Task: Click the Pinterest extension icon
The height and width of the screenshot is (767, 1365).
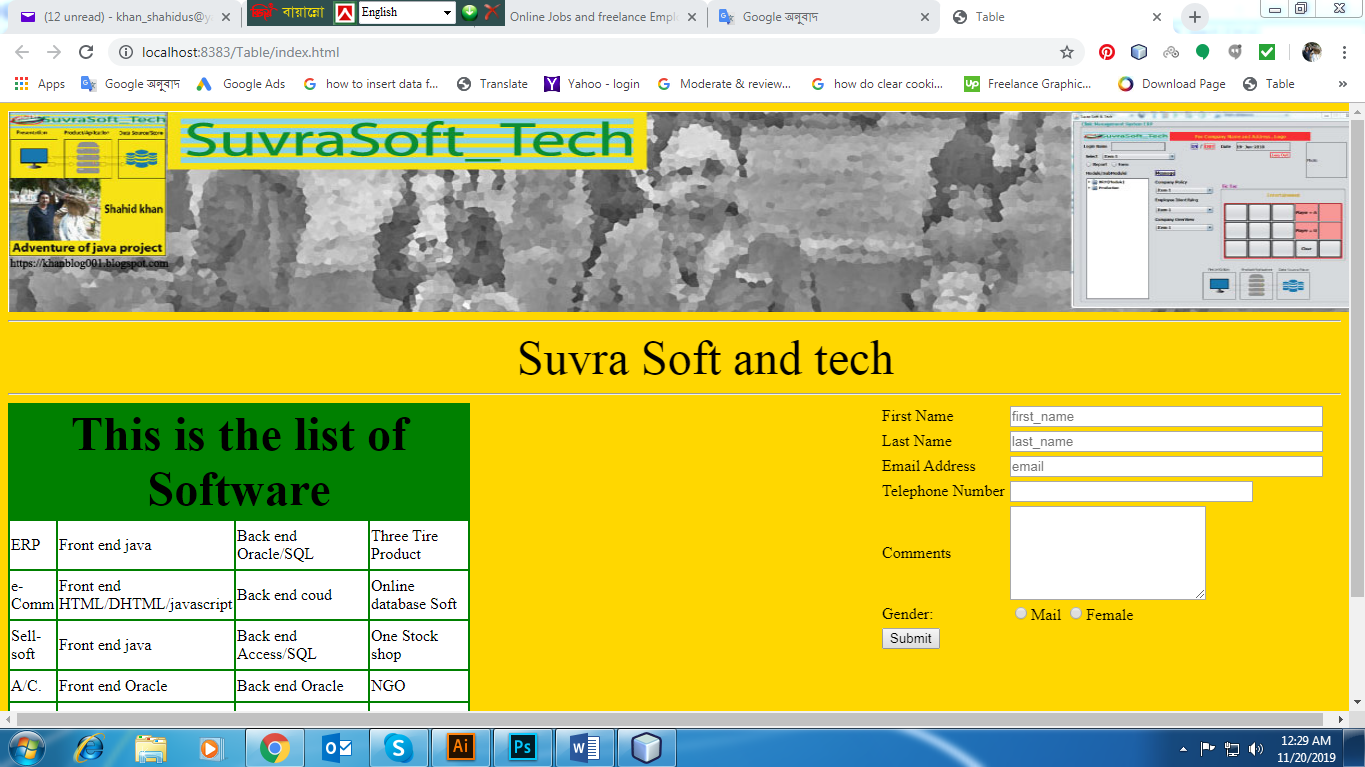Action: 1107,52
